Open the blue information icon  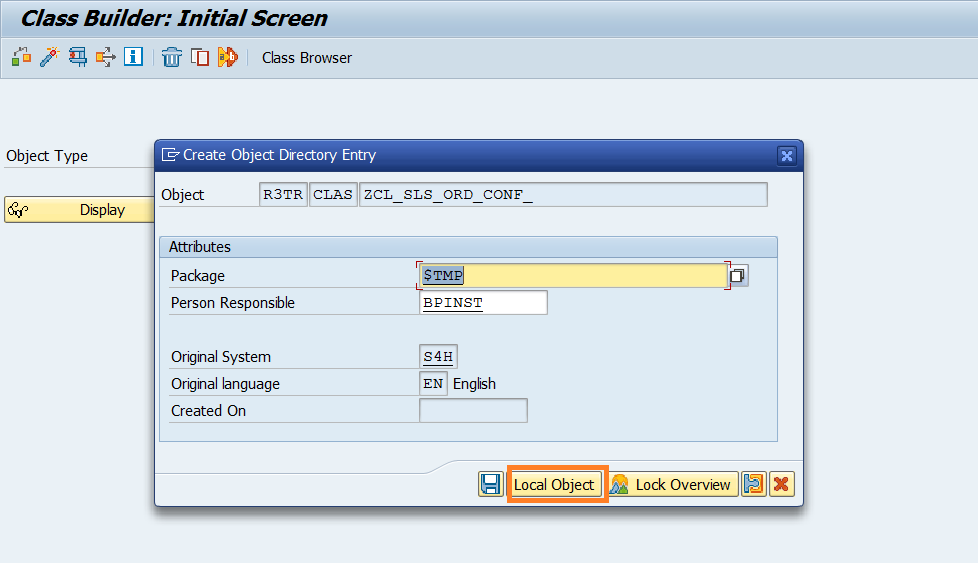coord(133,57)
